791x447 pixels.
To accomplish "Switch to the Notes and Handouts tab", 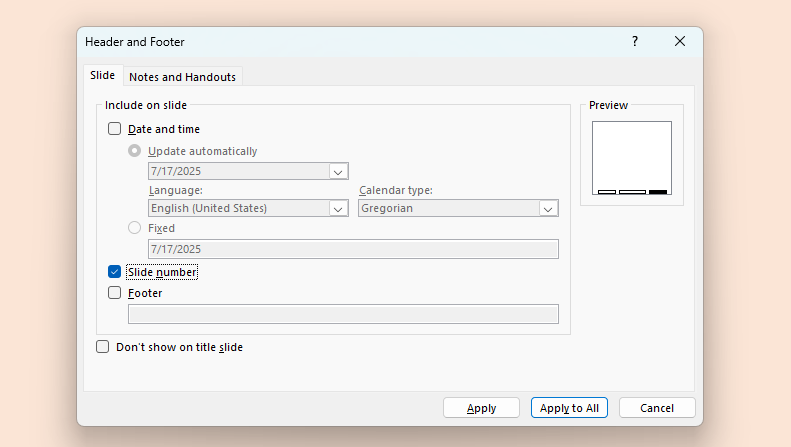I will pyautogui.click(x=182, y=77).
